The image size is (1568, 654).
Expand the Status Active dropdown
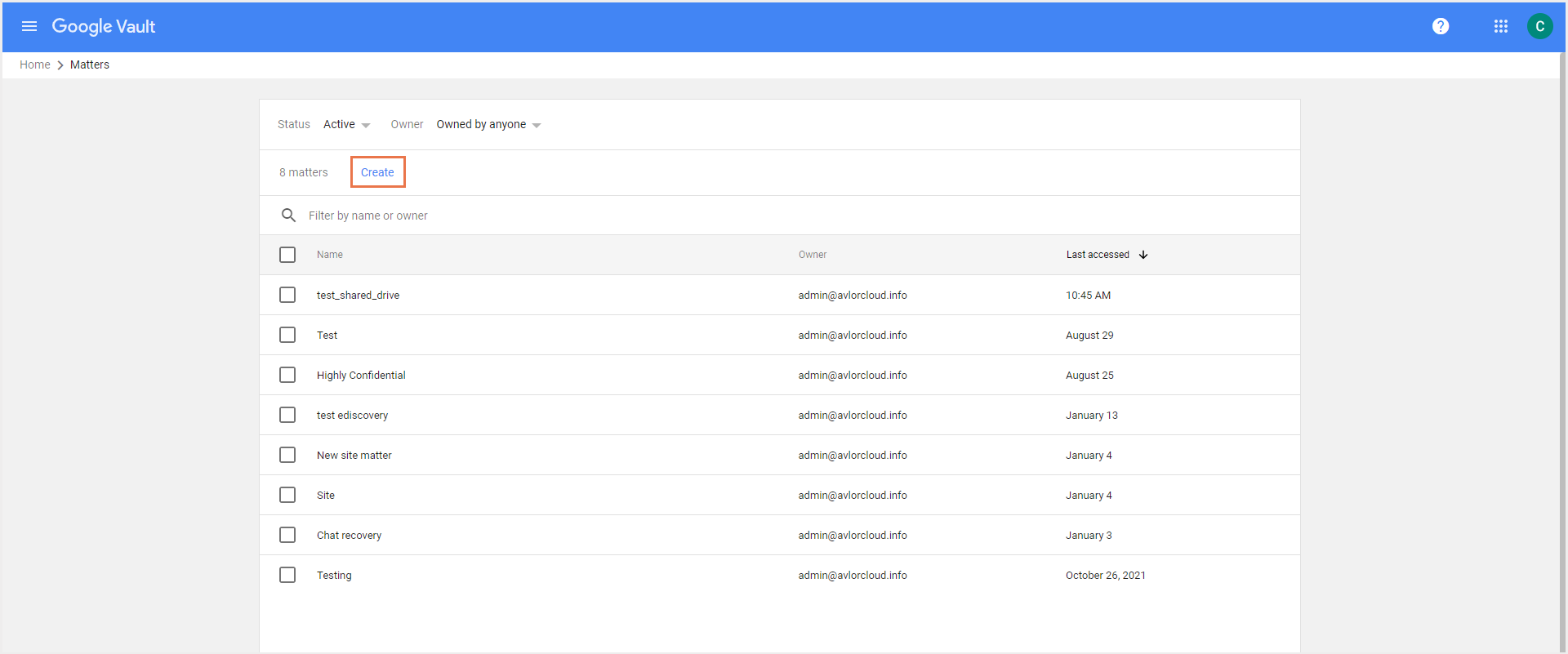[x=347, y=125]
